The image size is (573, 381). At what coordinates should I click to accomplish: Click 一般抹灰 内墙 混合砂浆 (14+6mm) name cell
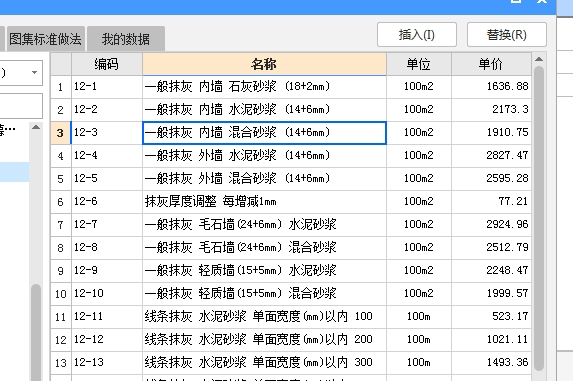point(264,133)
